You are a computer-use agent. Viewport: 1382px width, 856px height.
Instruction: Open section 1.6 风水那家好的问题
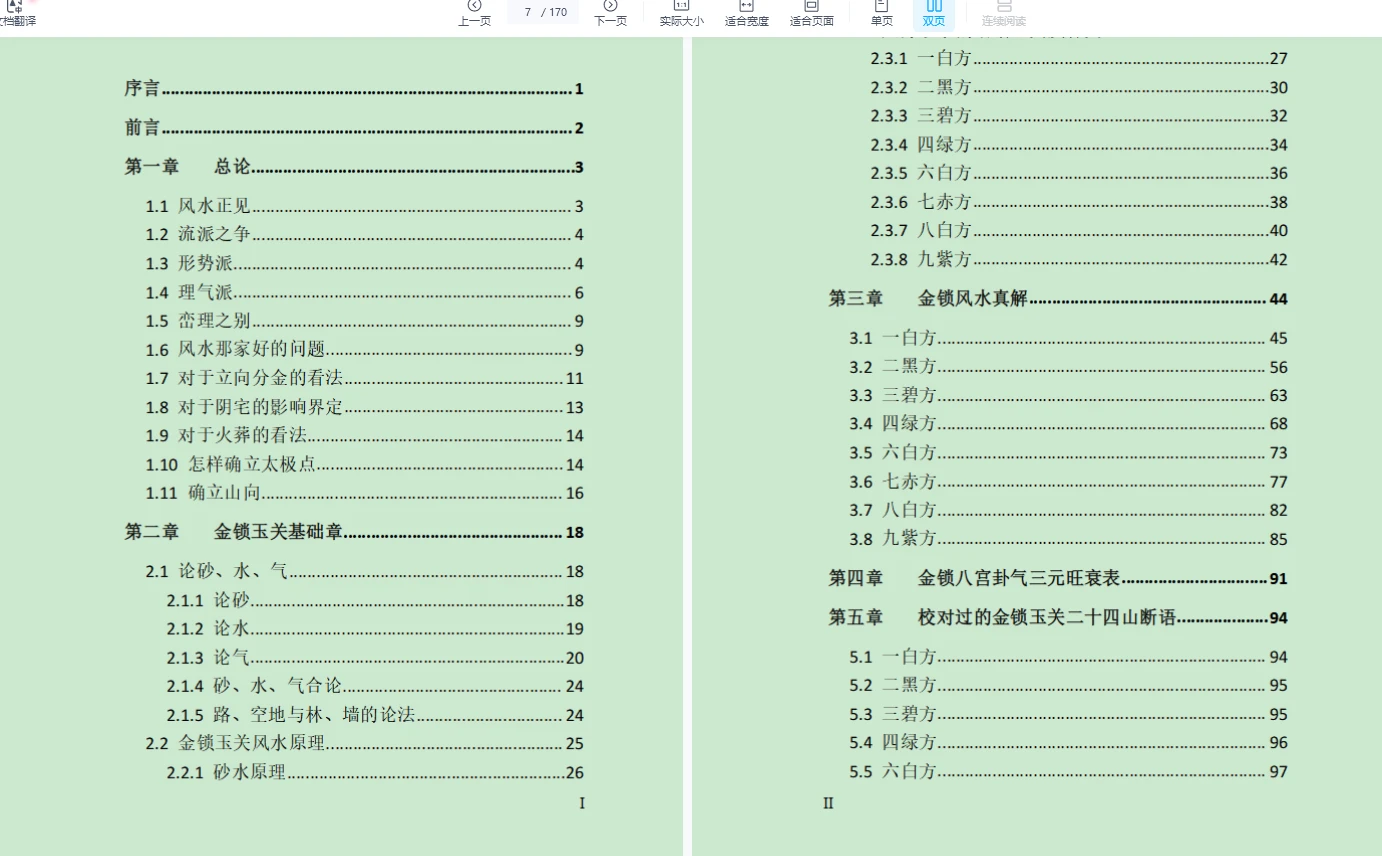364,350
